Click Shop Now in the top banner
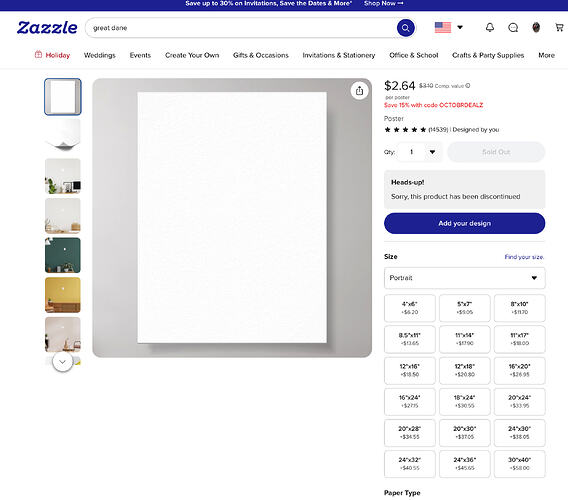 click(384, 3)
